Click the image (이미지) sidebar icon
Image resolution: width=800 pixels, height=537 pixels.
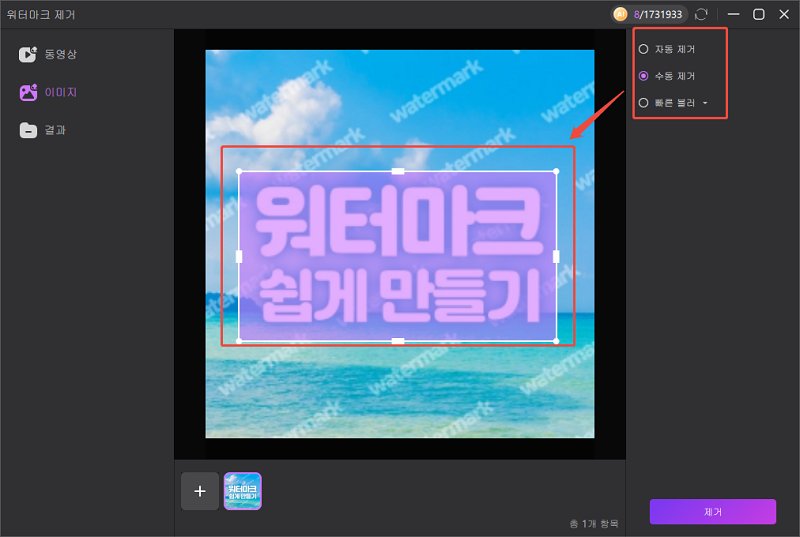pos(28,92)
